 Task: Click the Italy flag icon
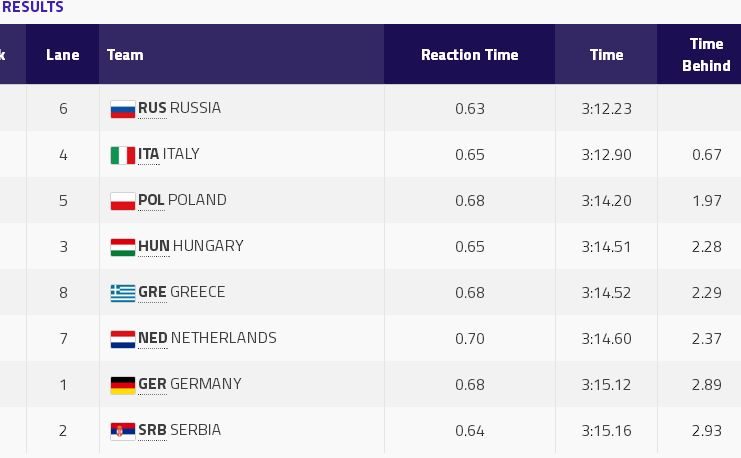click(122, 155)
